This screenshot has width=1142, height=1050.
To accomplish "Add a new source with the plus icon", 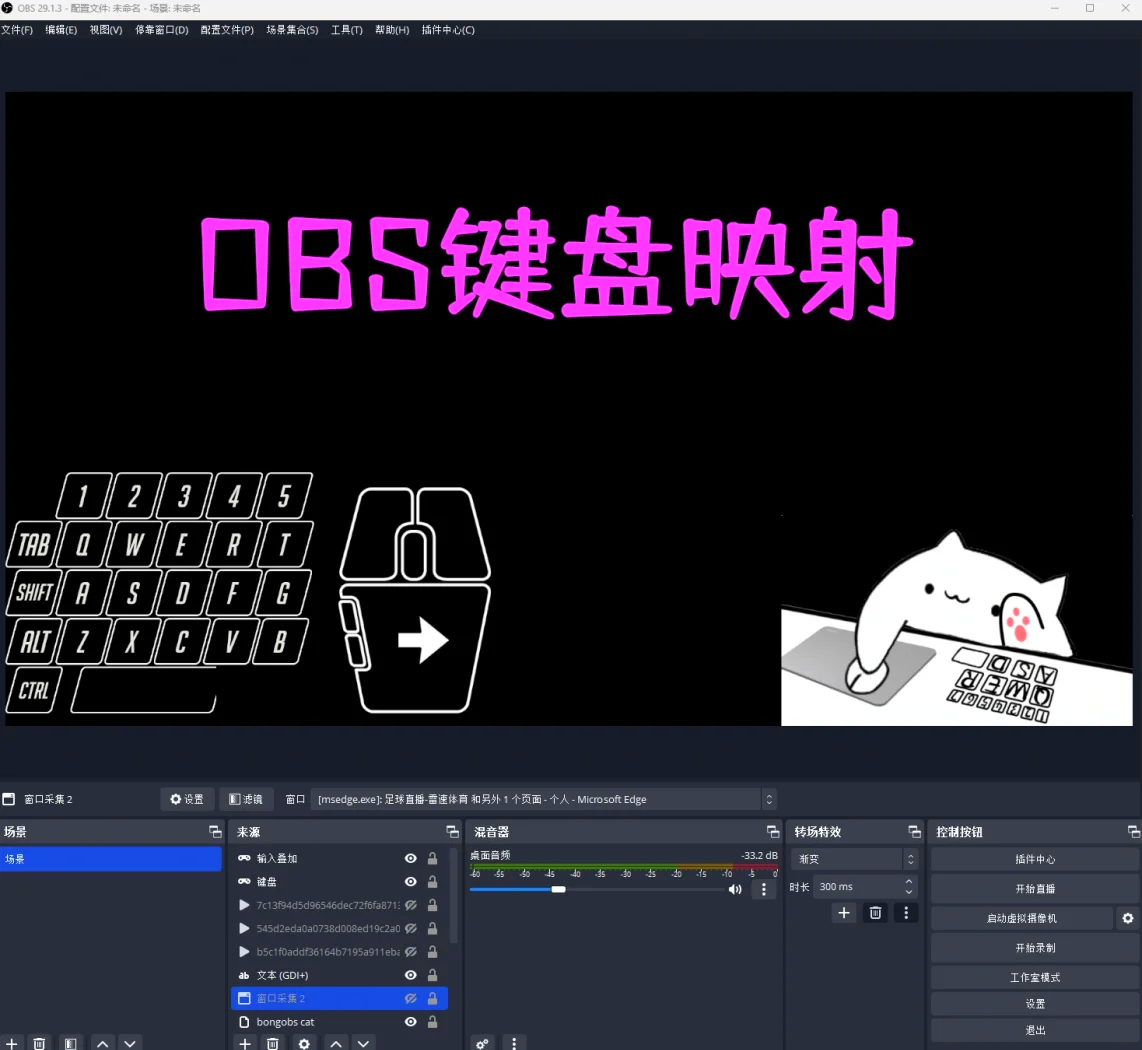I will point(245,1043).
